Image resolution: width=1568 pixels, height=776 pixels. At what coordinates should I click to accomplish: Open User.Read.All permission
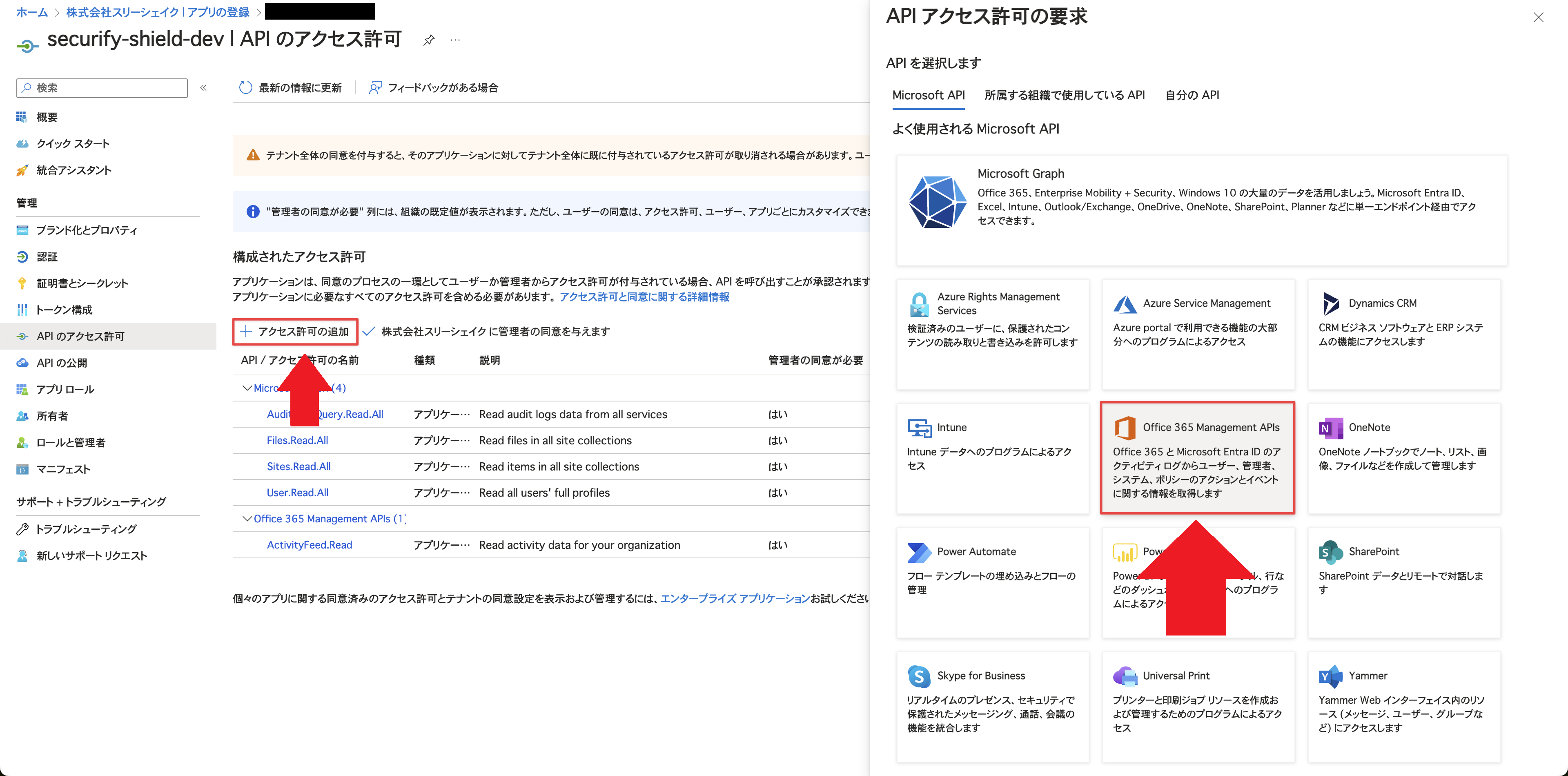(297, 493)
